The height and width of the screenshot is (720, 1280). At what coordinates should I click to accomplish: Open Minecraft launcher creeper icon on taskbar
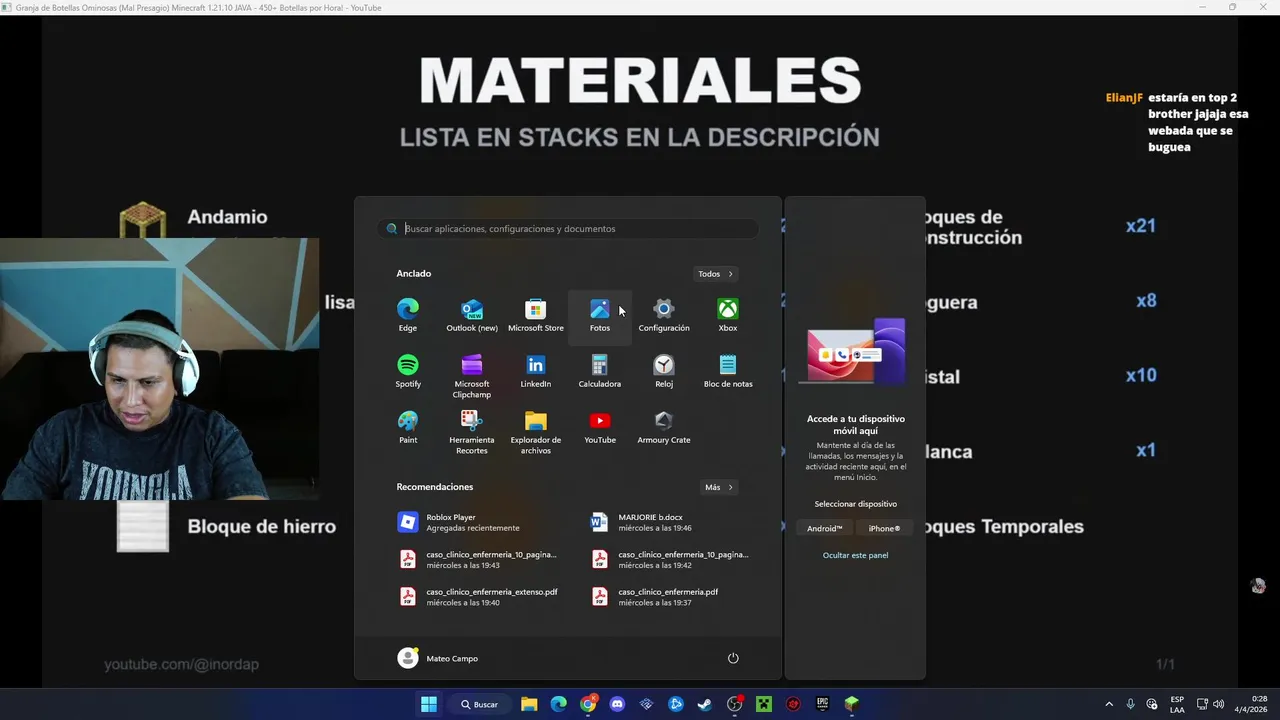pos(764,704)
